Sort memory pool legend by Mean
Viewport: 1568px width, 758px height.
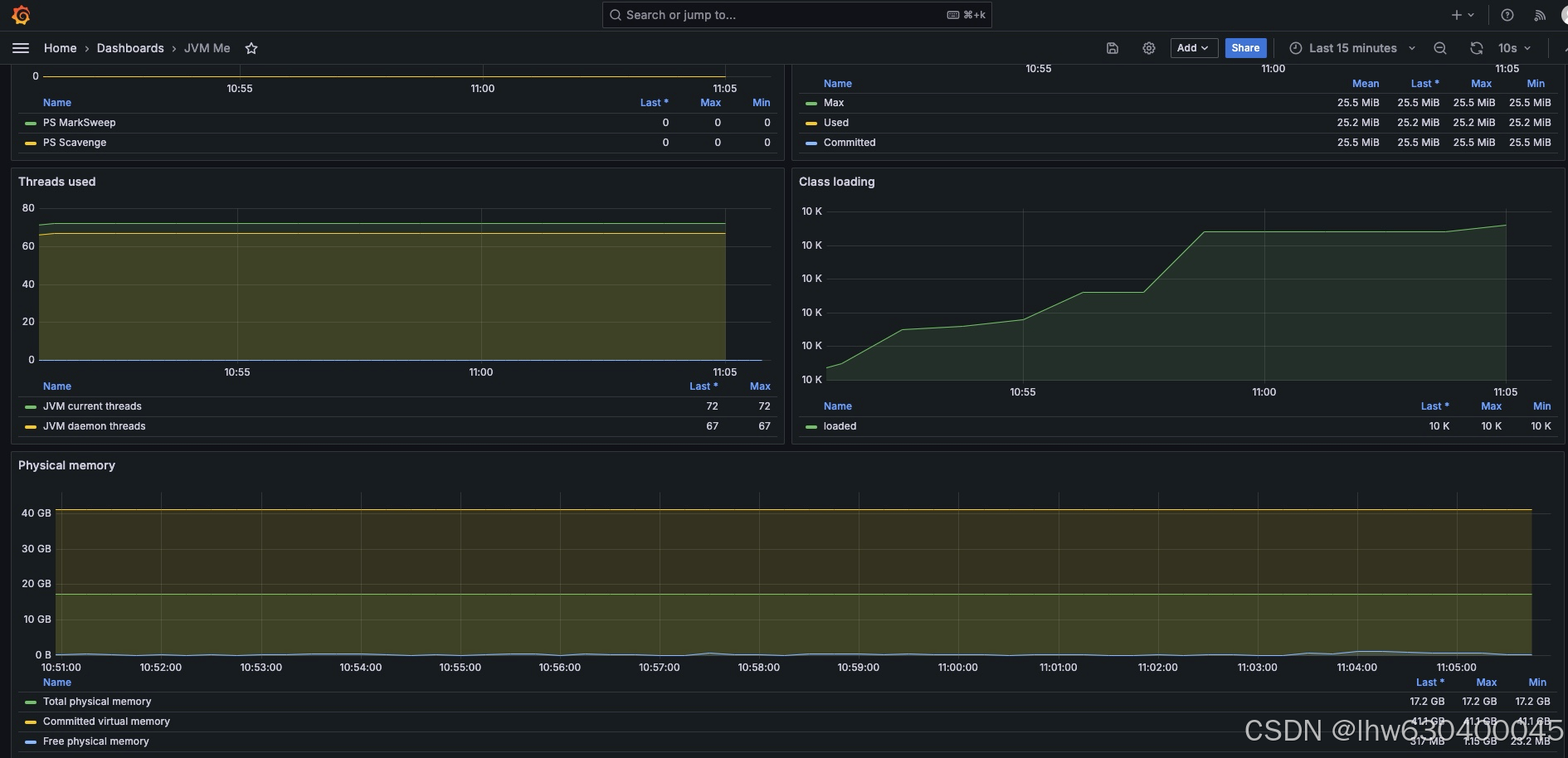click(1366, 84)
